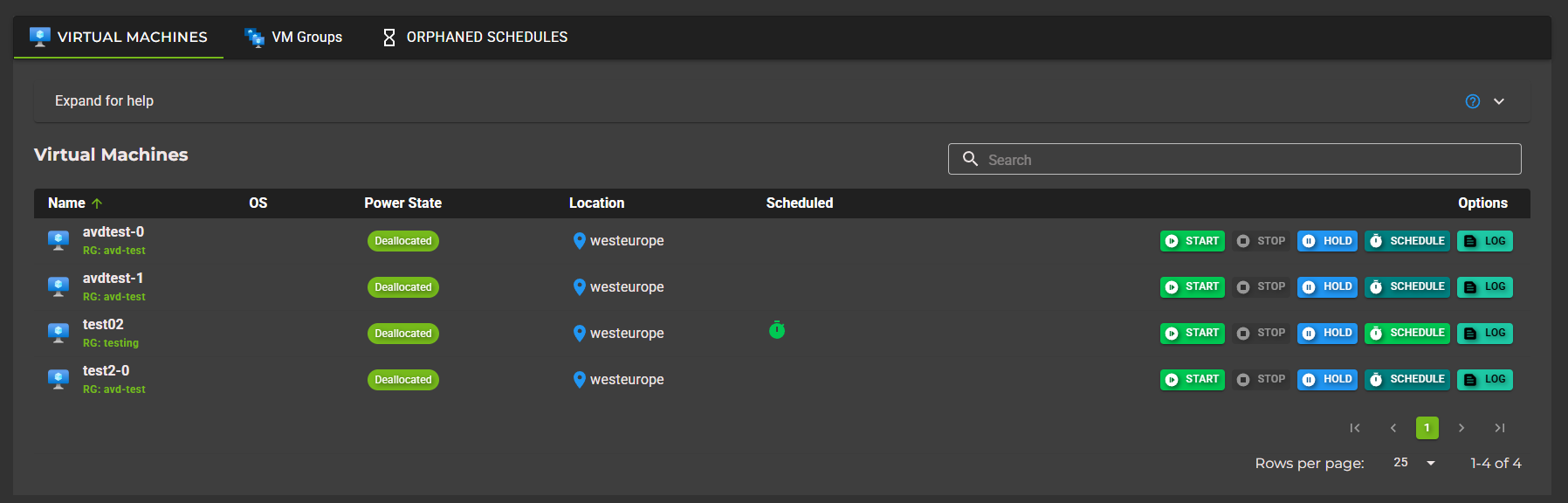Click the green scheduled timer icon for test02
The width and height of the screenshot is (1568, 503).
(x=777, y=330)
